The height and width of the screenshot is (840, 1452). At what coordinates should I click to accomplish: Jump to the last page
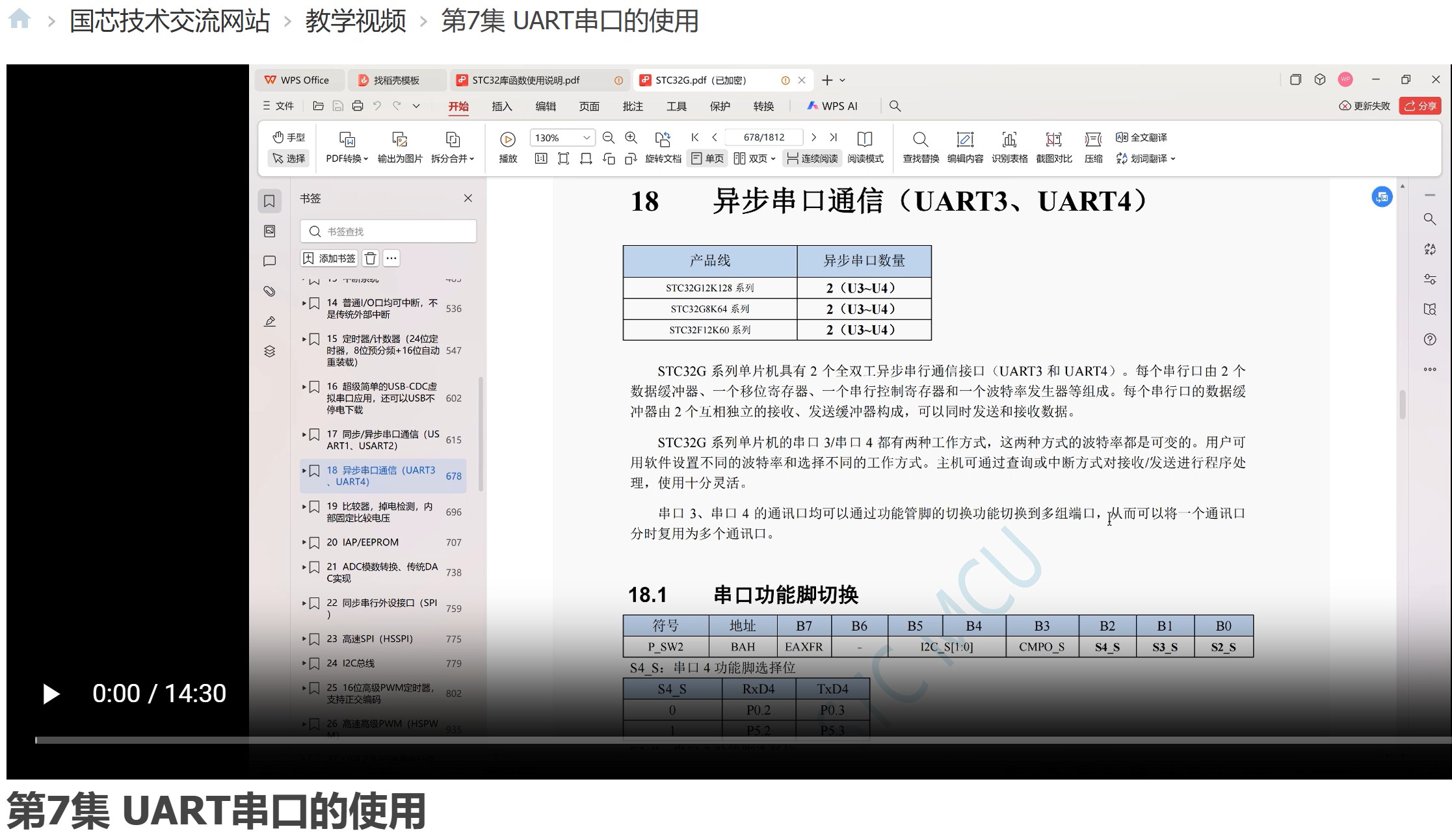coord(834,137)
